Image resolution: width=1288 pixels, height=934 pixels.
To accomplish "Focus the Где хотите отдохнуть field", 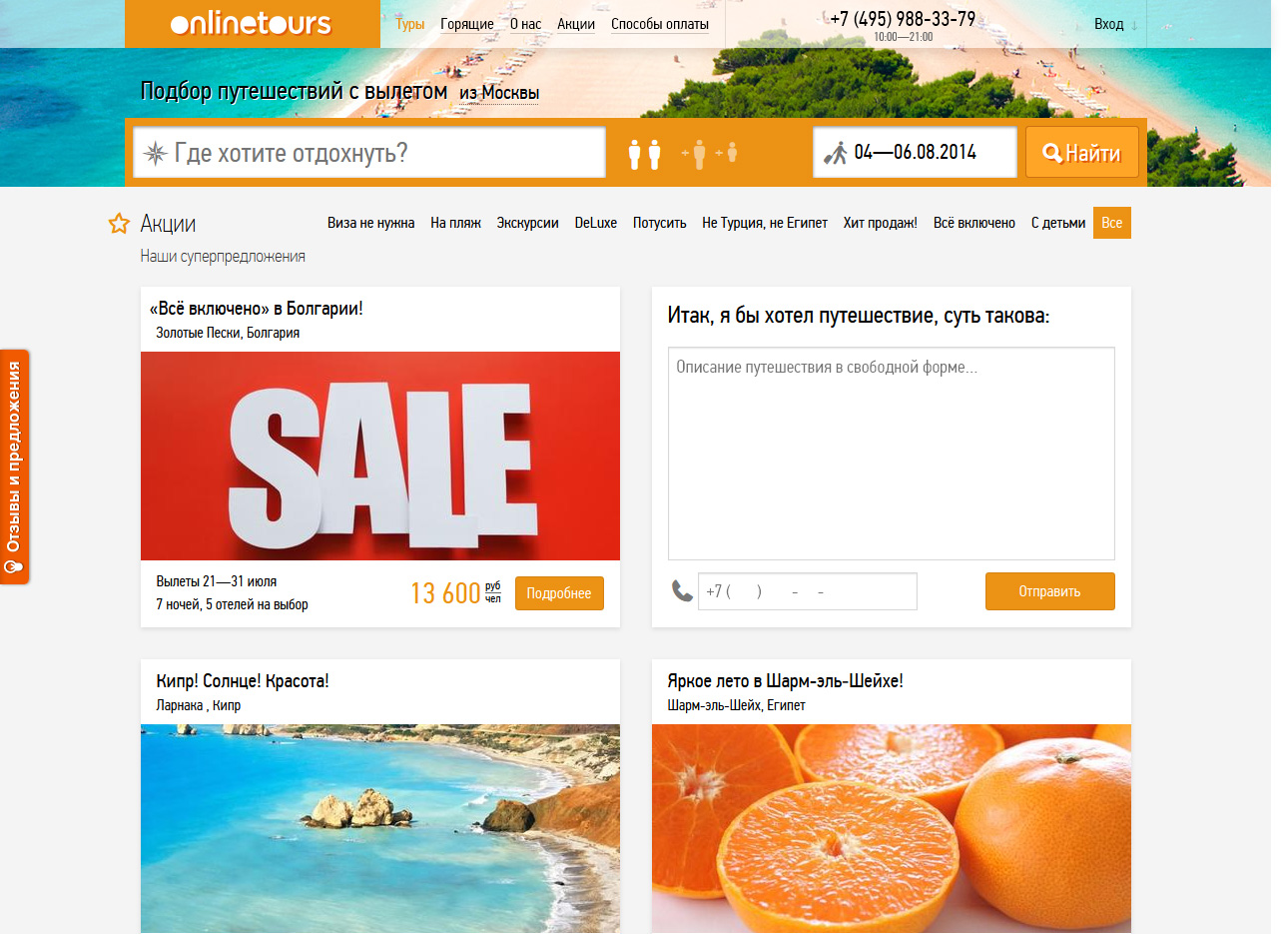I will click(369, 153).
